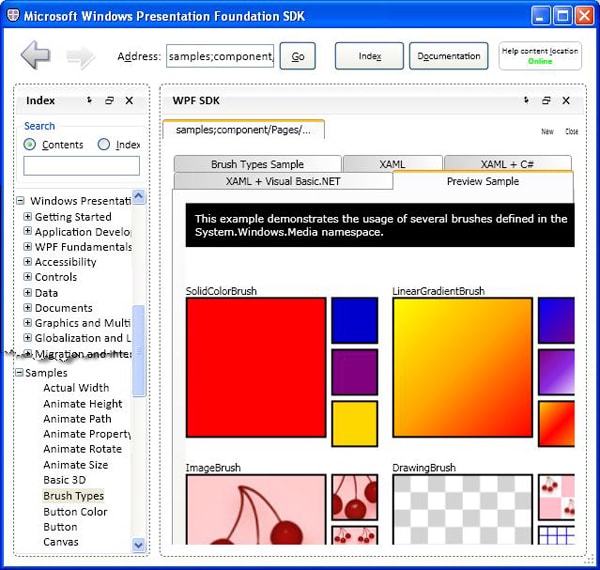Screen dimensions: 600x570
Task: Float the WPF SDK panel window
Action: click(546, 100)
